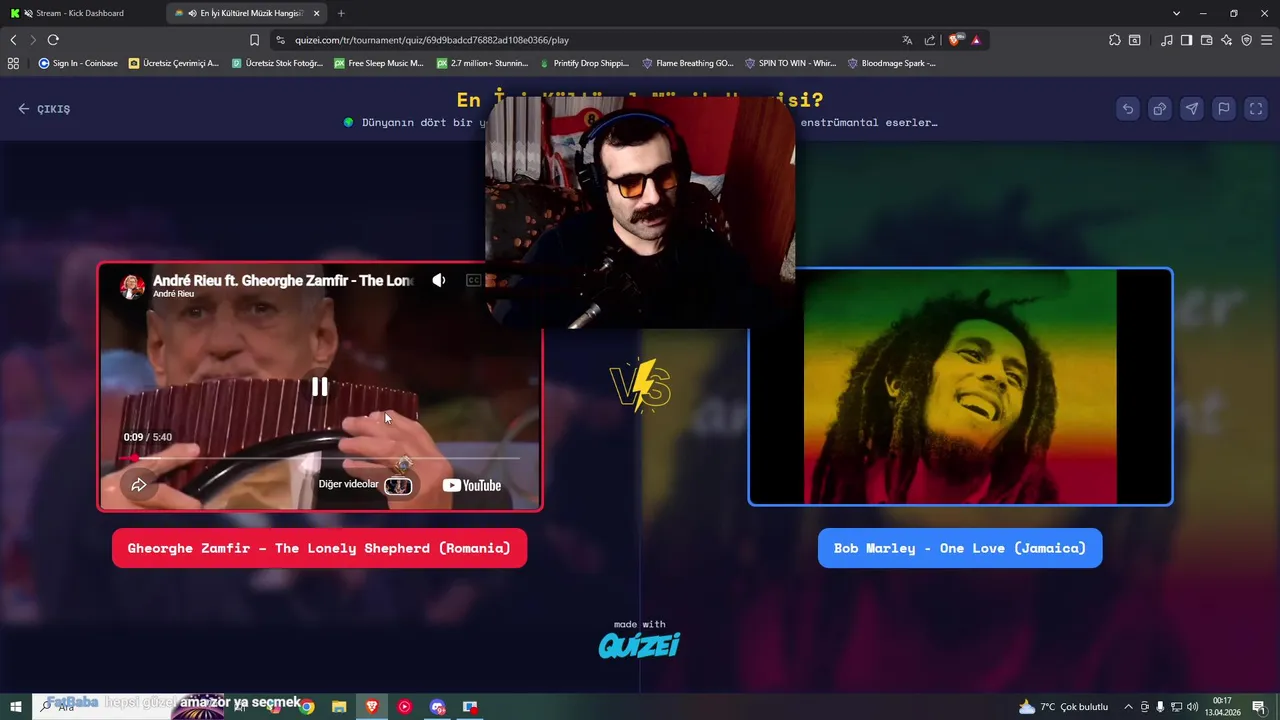Open the Ücretsiz Stok Fotoğr bookmark
Screen dimensions: 1280x720
[x=277, y=63]
